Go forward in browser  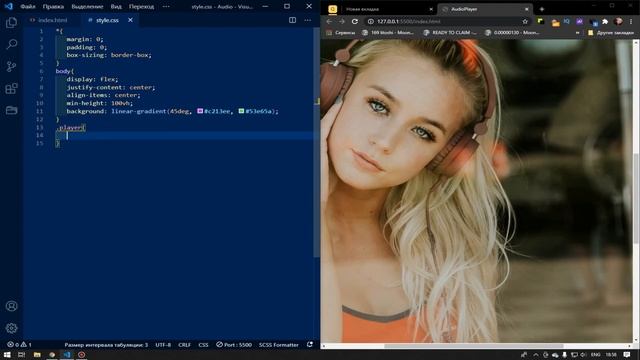point(342,21)
